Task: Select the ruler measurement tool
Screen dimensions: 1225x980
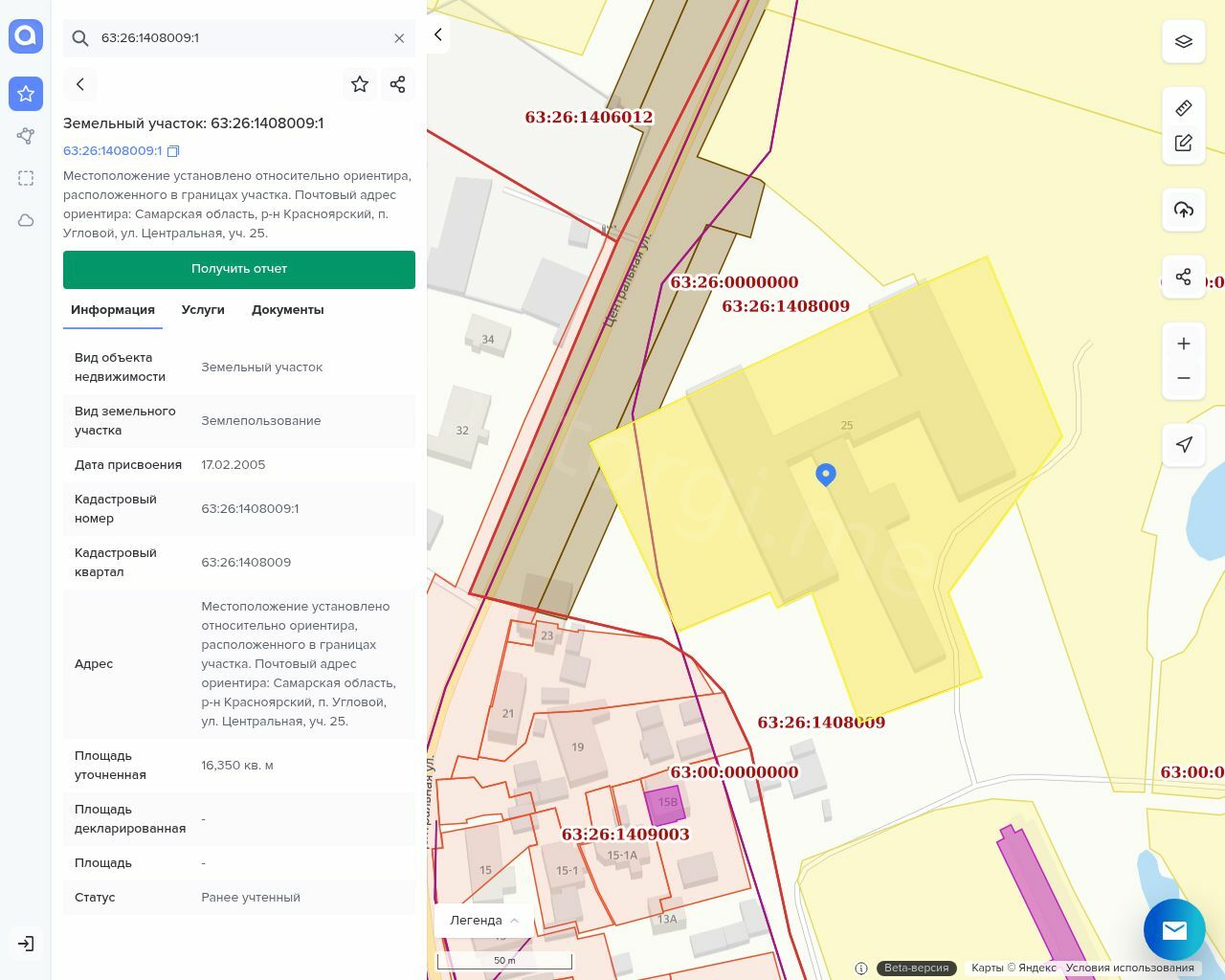Action: (1183, 108)
